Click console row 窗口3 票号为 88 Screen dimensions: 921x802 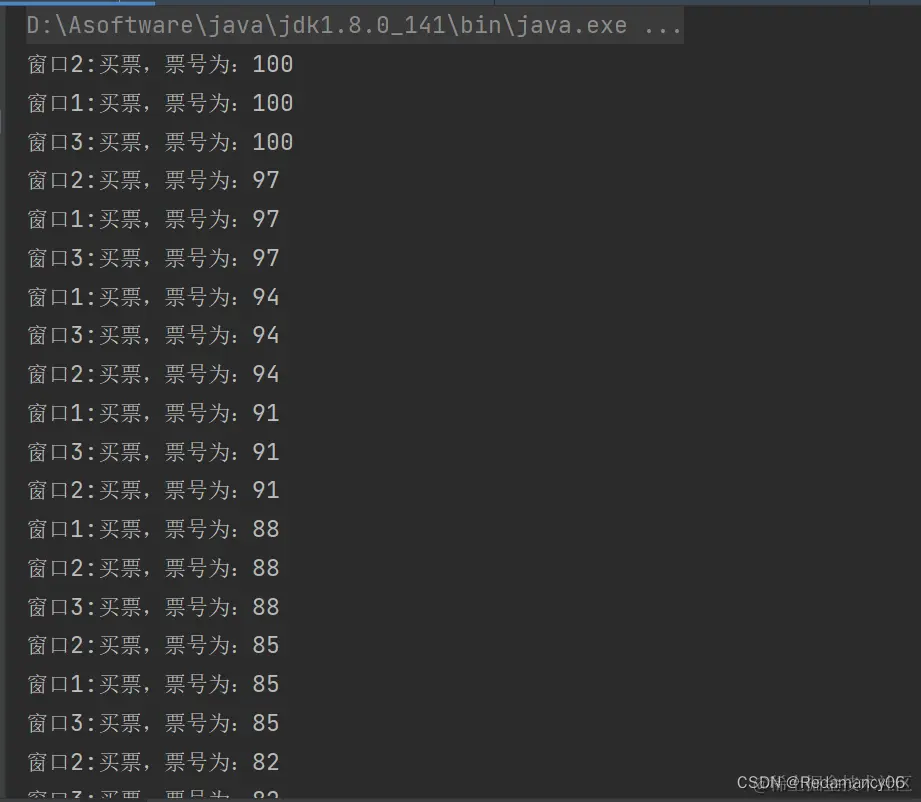coord(153,607)
